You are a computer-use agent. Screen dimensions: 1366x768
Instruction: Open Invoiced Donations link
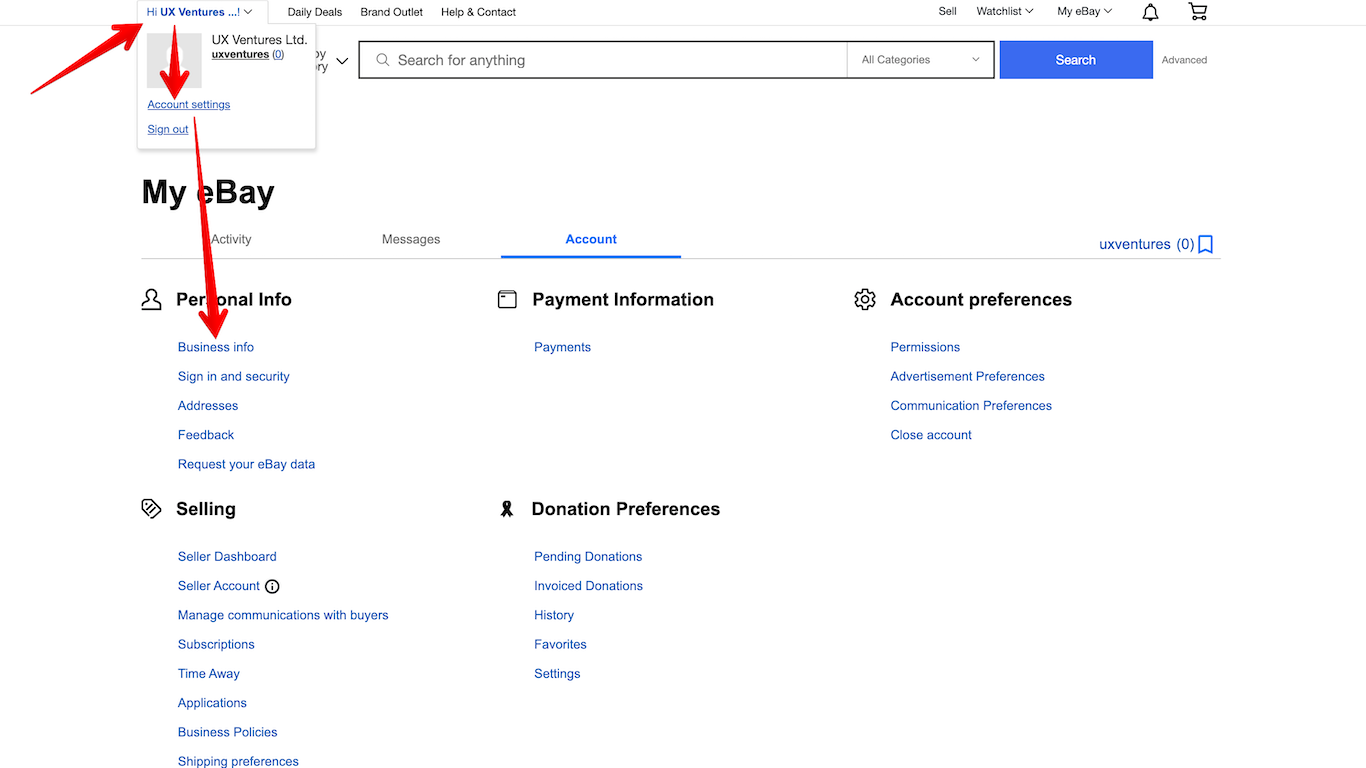tap(588, 586)
